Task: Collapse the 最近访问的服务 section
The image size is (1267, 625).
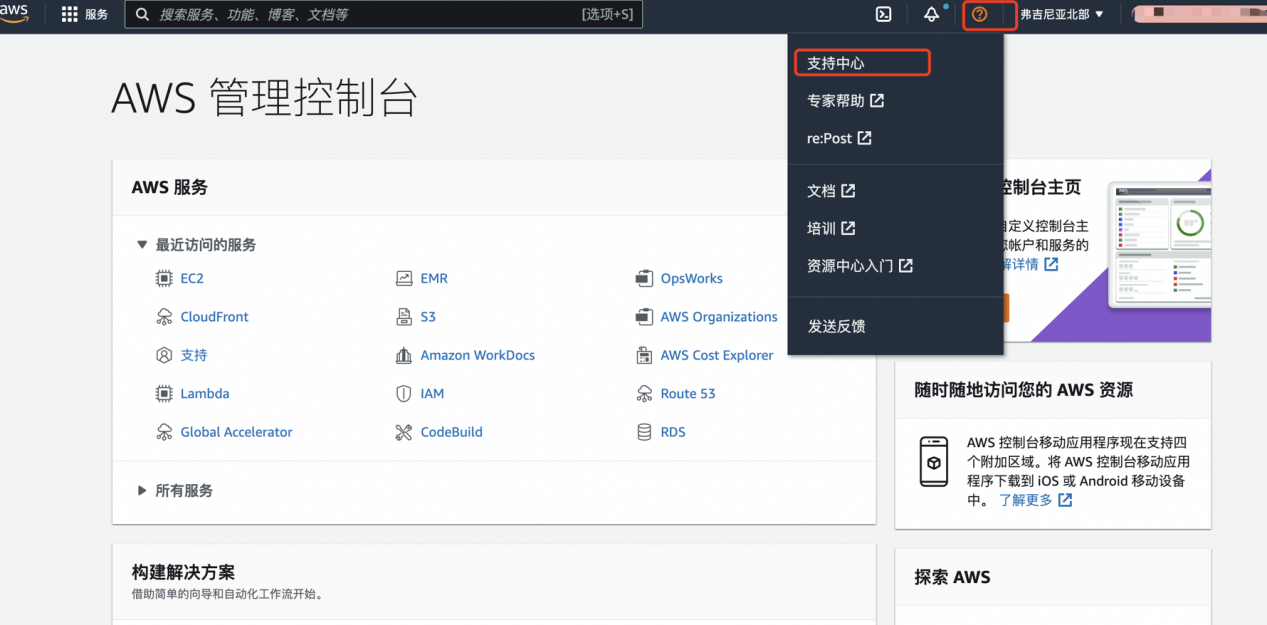Action: [x=142, y=245]
